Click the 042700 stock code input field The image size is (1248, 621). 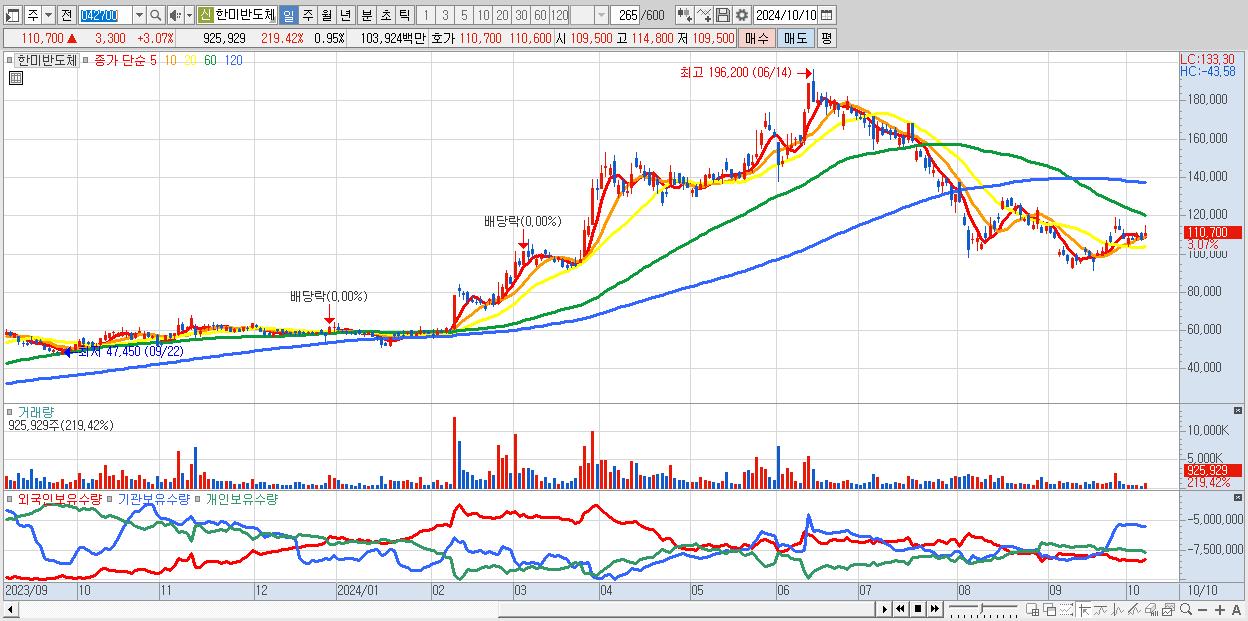tap(105, 15)
